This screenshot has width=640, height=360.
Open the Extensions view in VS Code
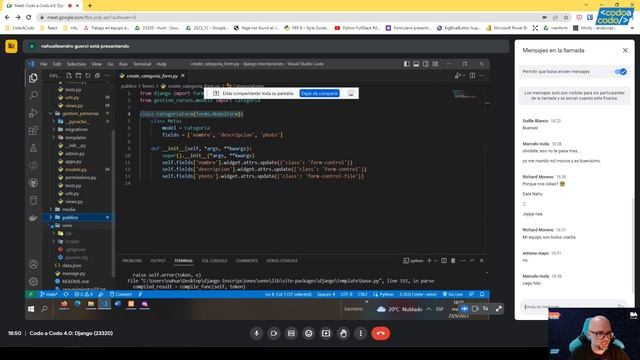(x=33, y=131)
